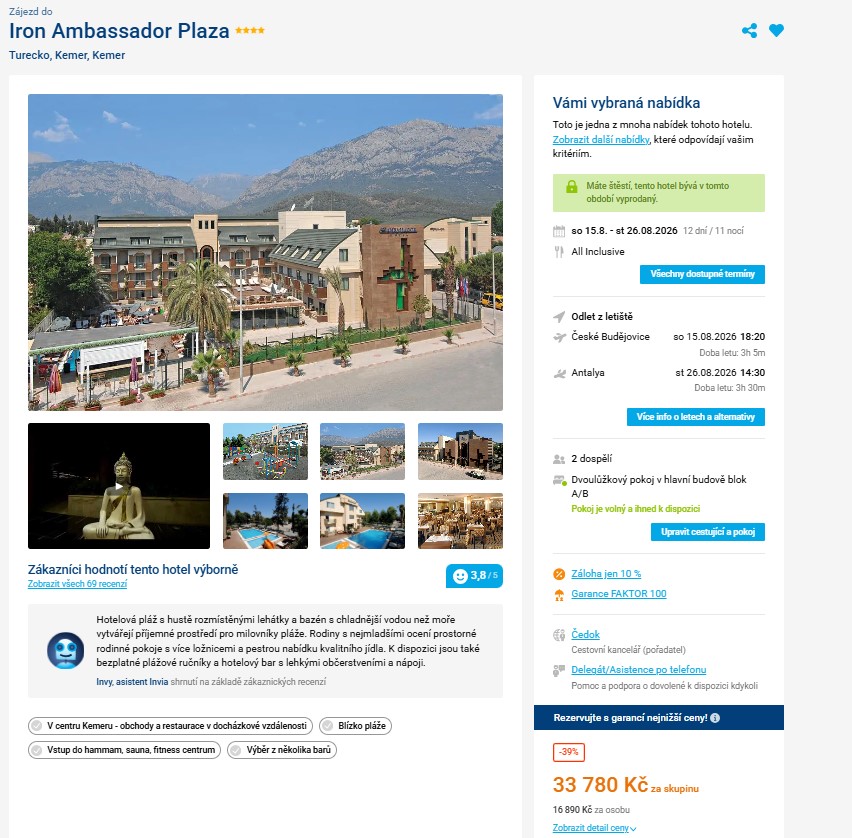The height and width of the screenshot is (838, 852).
Task: Select the Blízko pláže tag chip
Action: tap(355, 726)
